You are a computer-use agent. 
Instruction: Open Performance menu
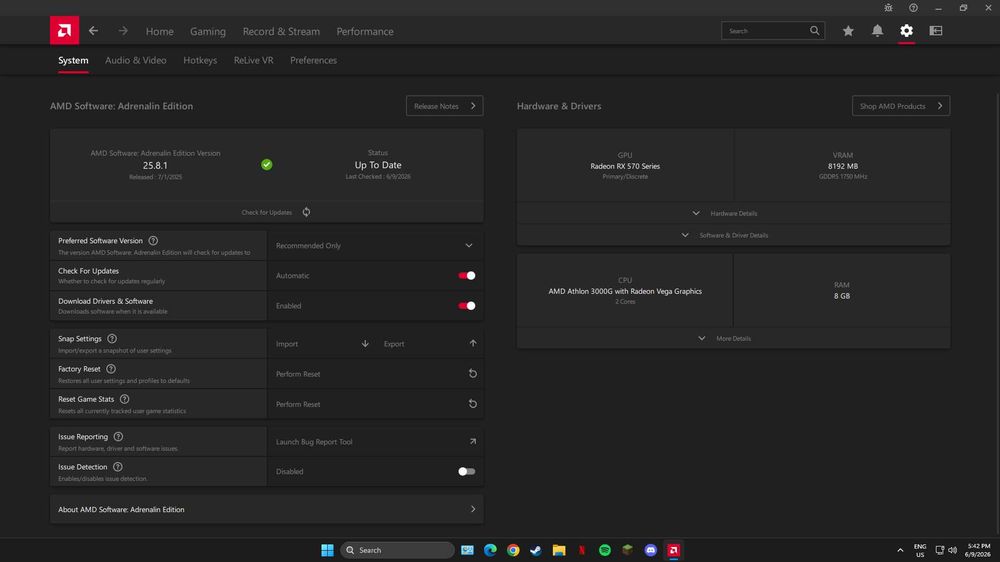pyautogui.click(x=365, y=31)
